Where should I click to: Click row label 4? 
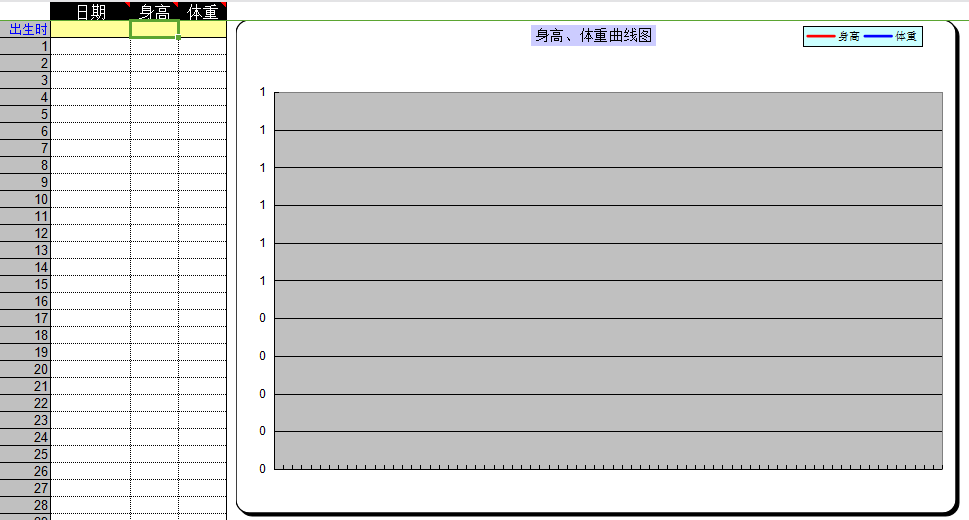[25, 97]
